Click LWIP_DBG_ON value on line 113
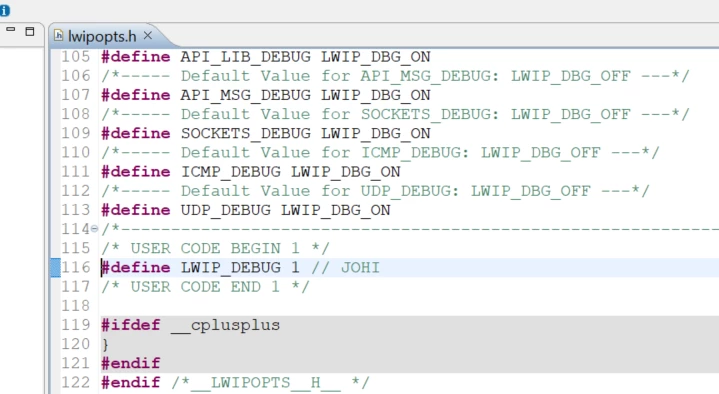The width and height of the screenshot is (719, 394). tap(336, 210)
